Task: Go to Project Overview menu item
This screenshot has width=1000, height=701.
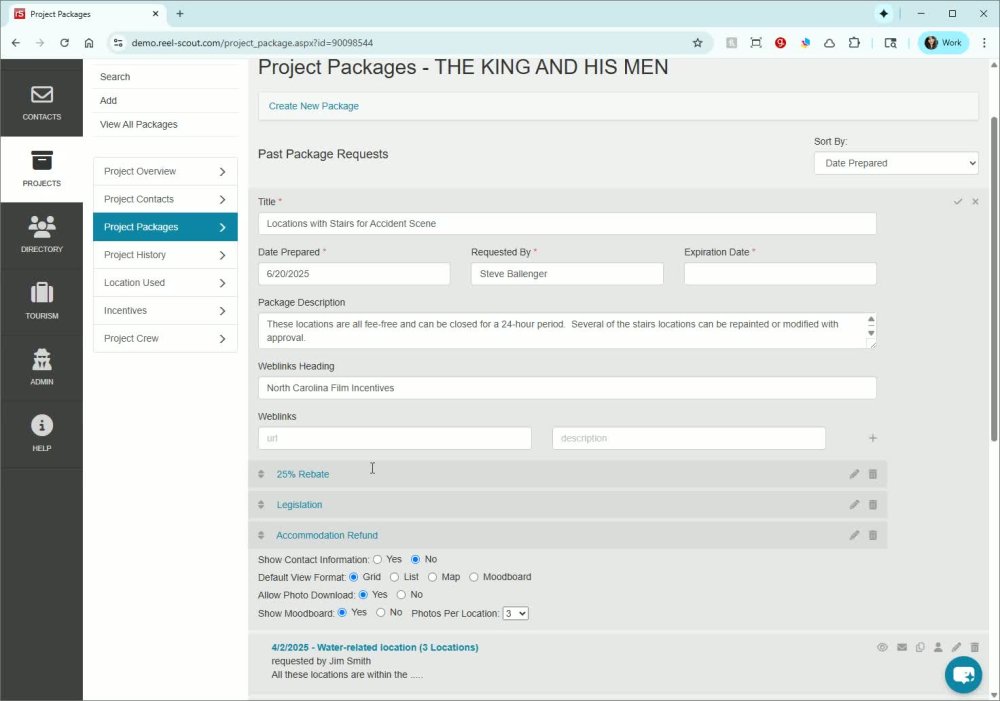Action: [165, 172]
